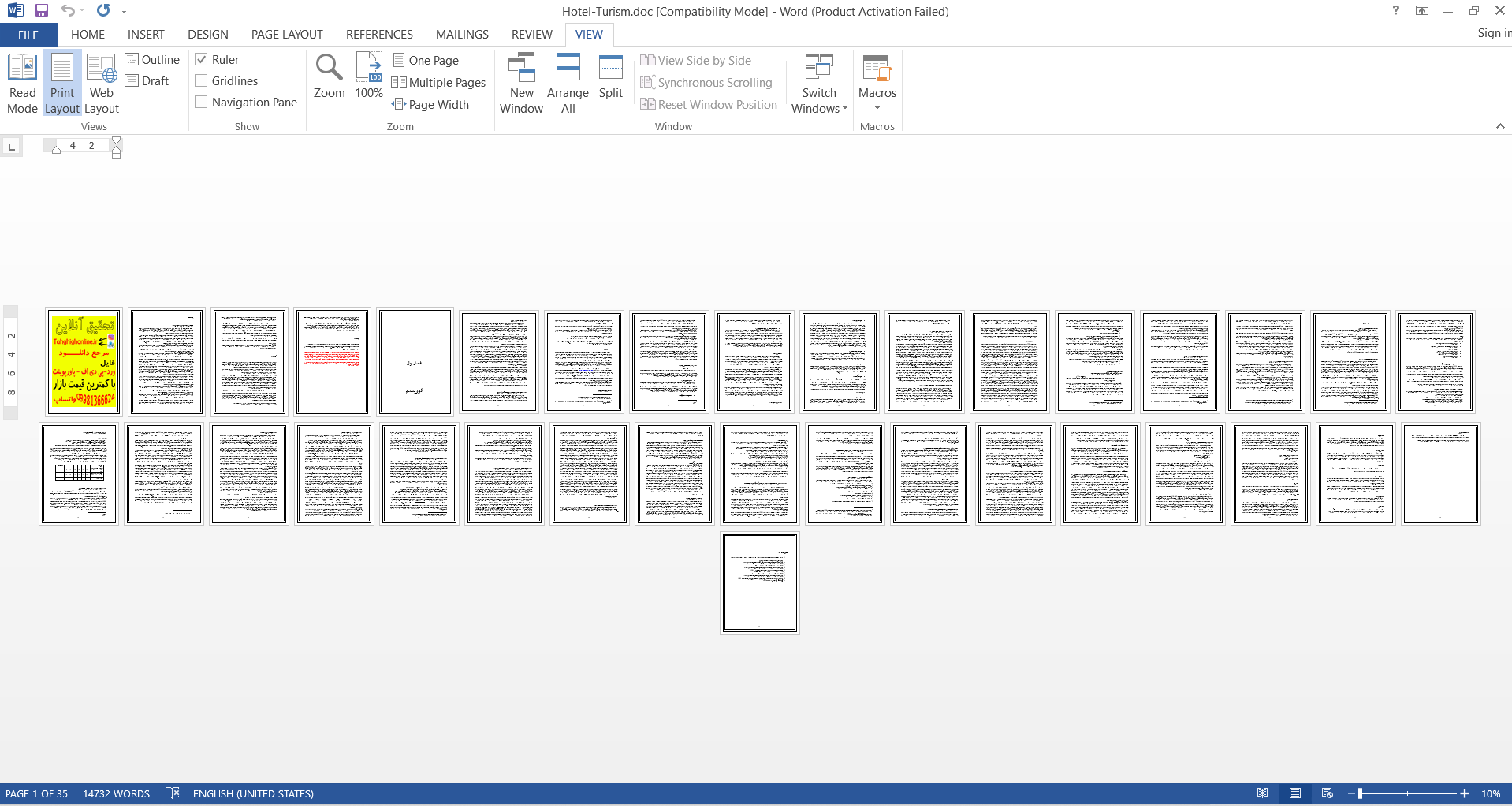
Task: Click View Side by Side
Action: click(x=696, y=61)
